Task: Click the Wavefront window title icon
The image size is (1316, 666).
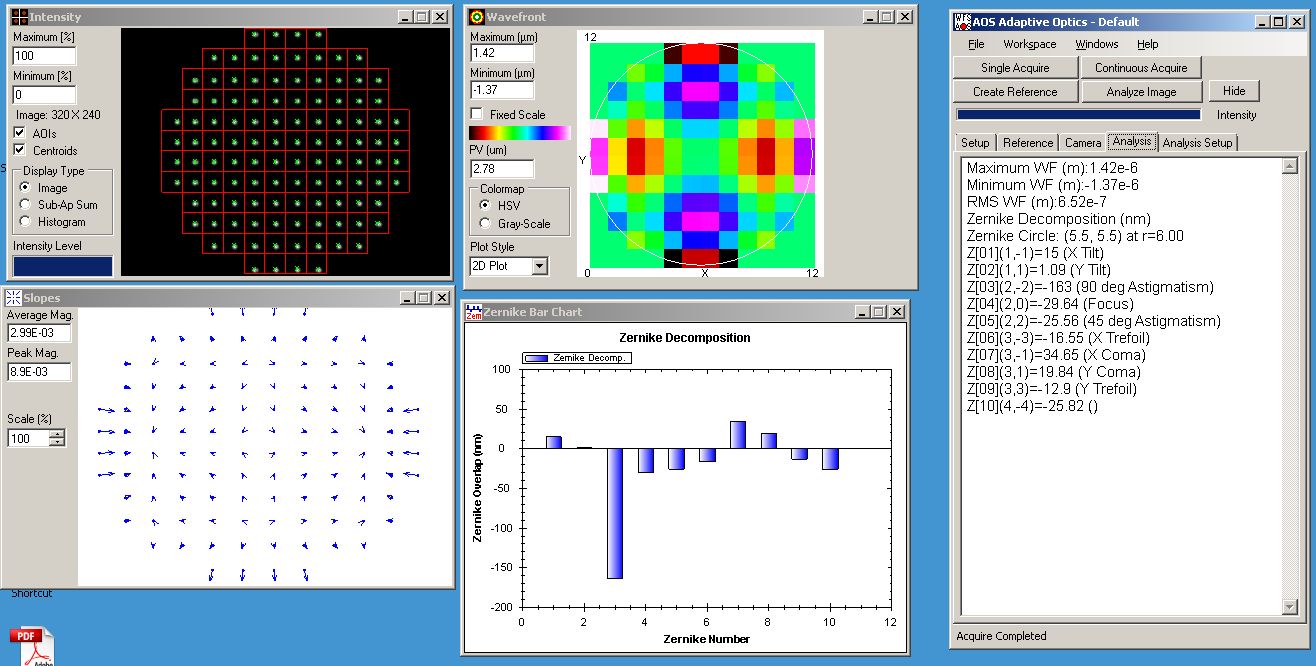Action: pyautogui.click(x=476, y=17)
